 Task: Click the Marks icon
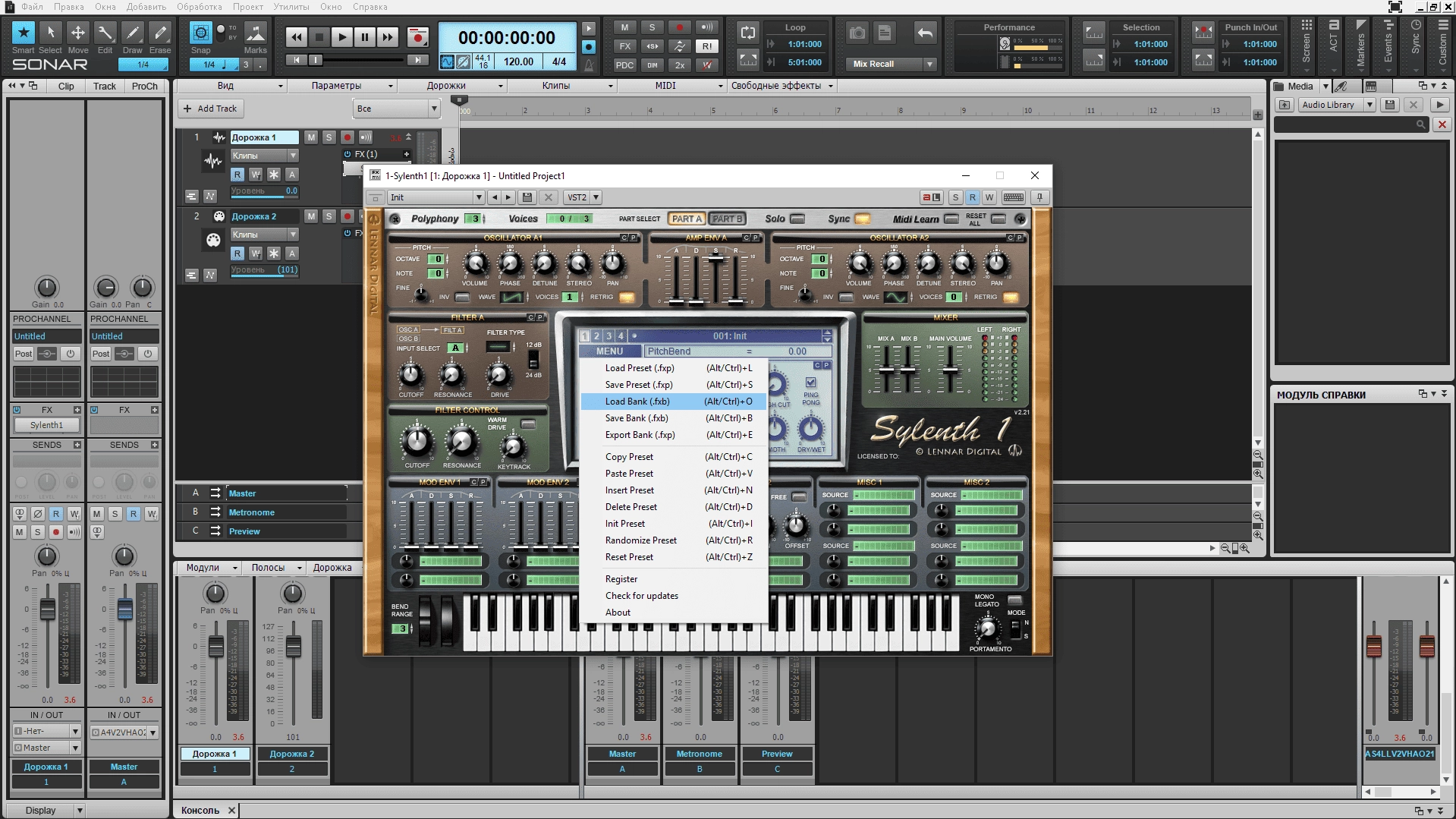click(256, 33)
